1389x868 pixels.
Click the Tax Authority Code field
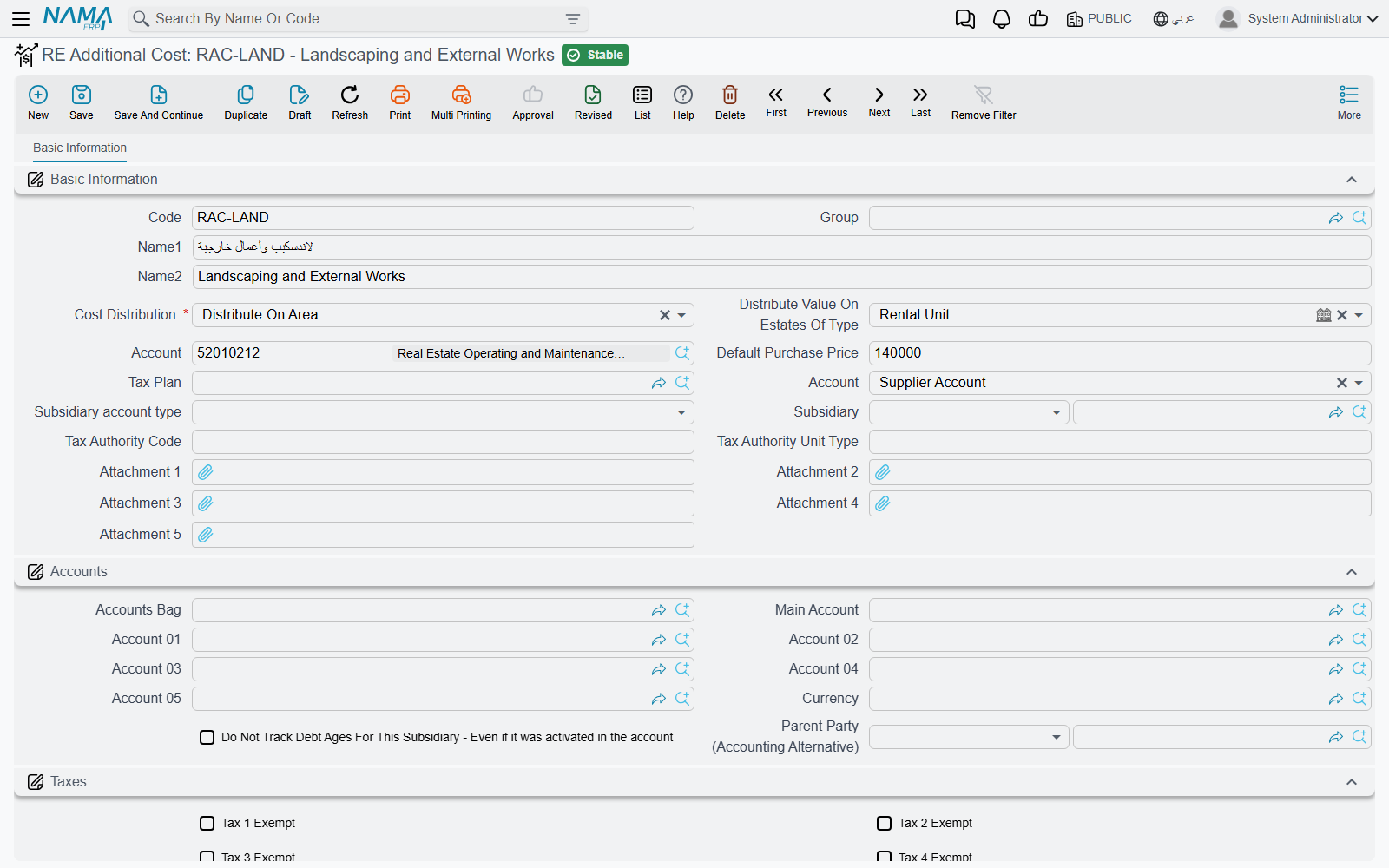[x=443, y=442]
